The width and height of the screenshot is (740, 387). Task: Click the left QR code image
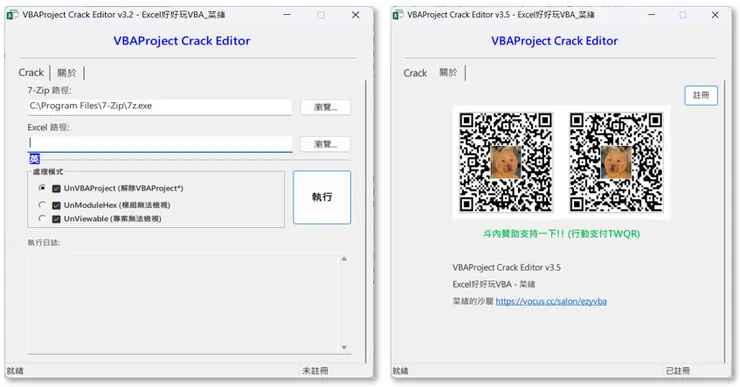pos(505,162)
